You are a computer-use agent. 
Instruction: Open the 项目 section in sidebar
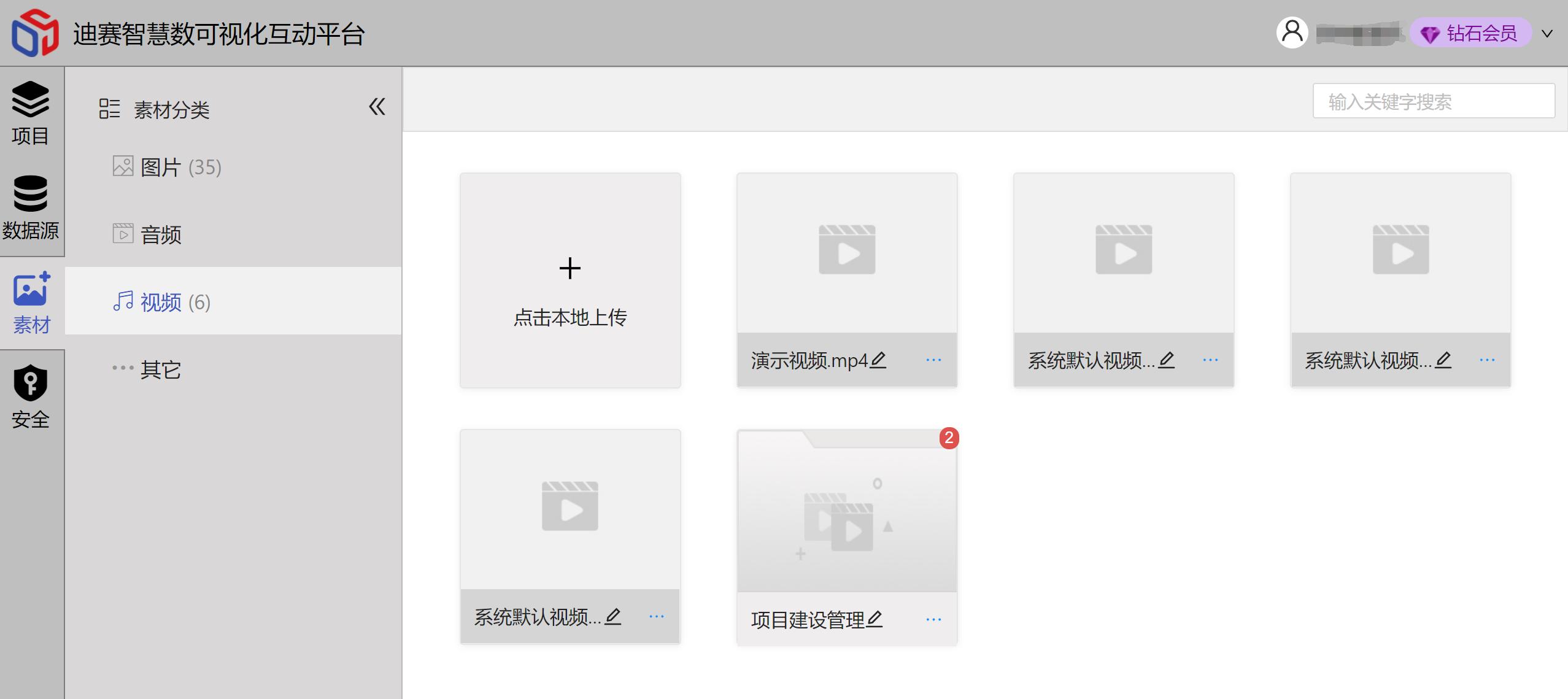tap(30, 114)
